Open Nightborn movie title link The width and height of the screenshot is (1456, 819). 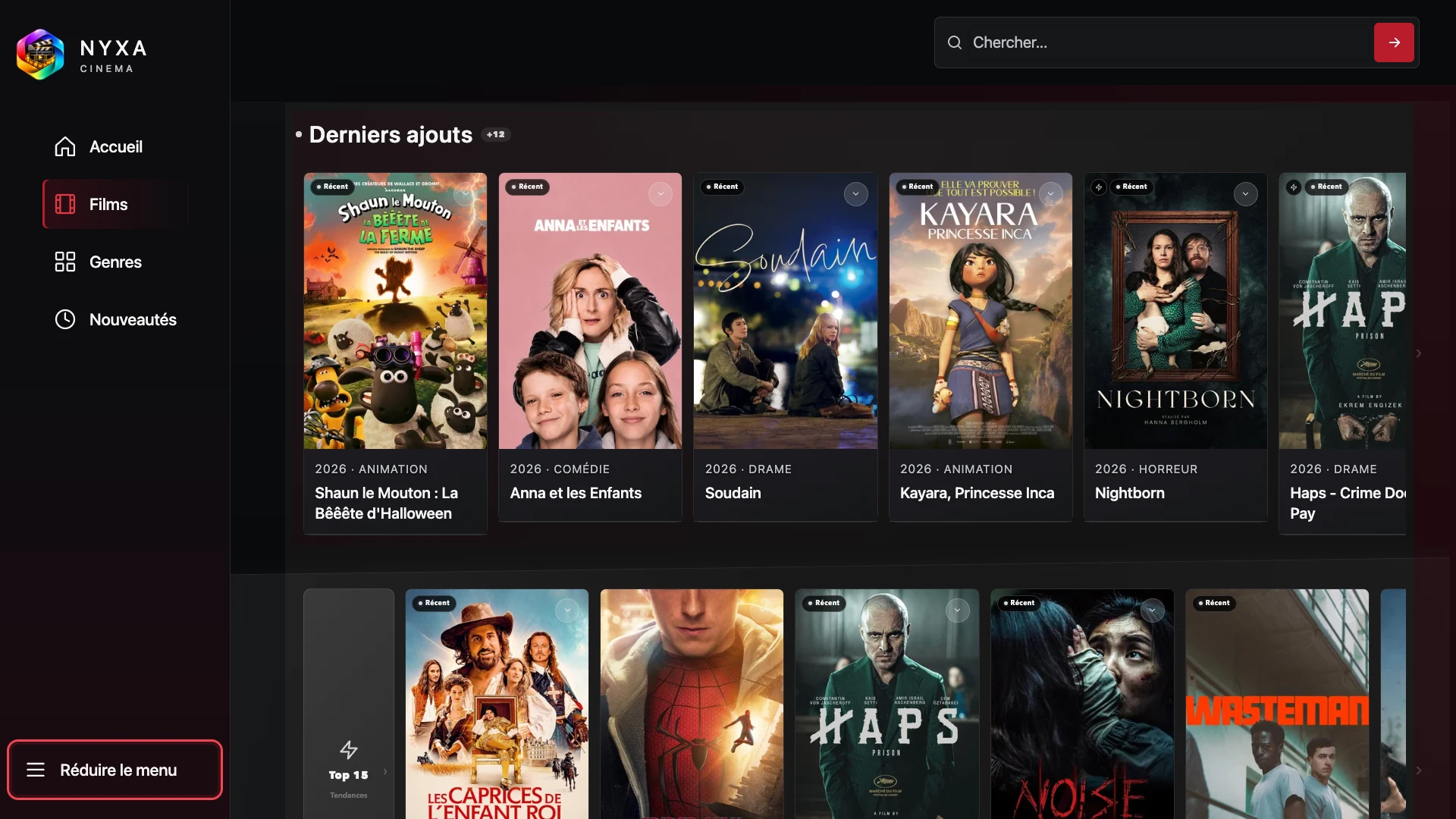(1129, 493)
